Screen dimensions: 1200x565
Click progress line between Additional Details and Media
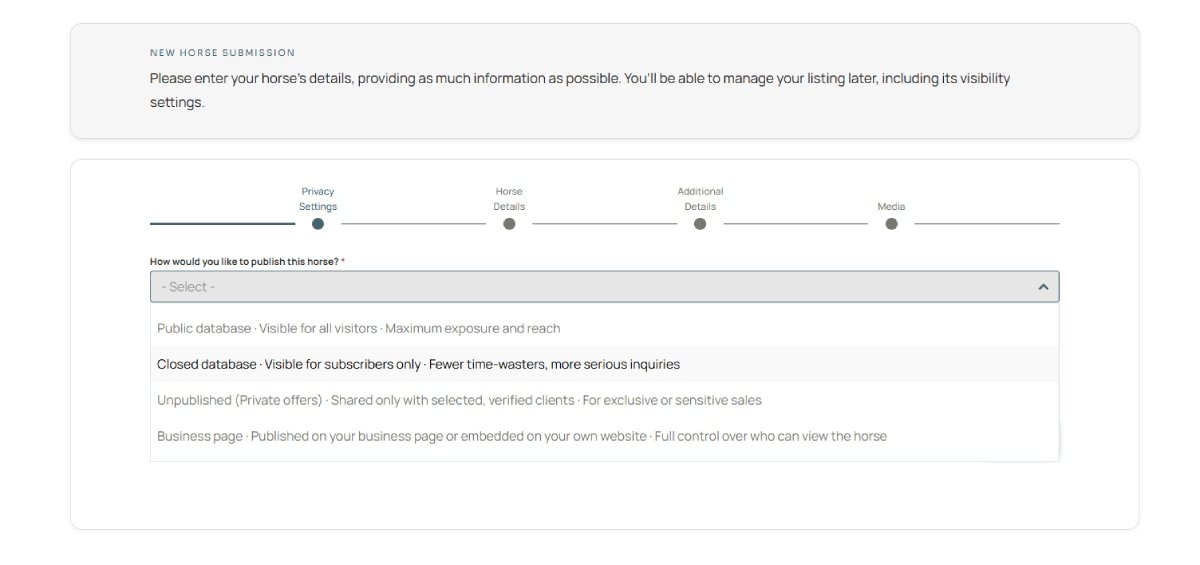795,224
